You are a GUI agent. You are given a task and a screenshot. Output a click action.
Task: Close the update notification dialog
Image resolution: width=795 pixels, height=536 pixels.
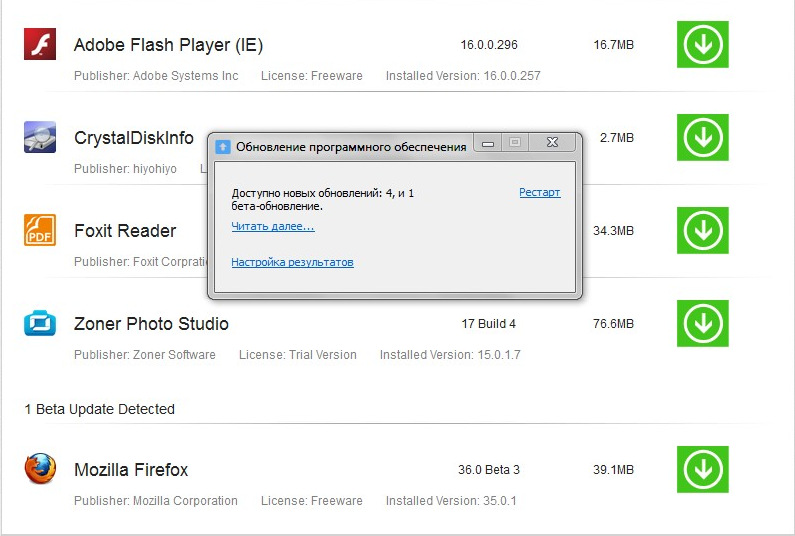[552, 143]
